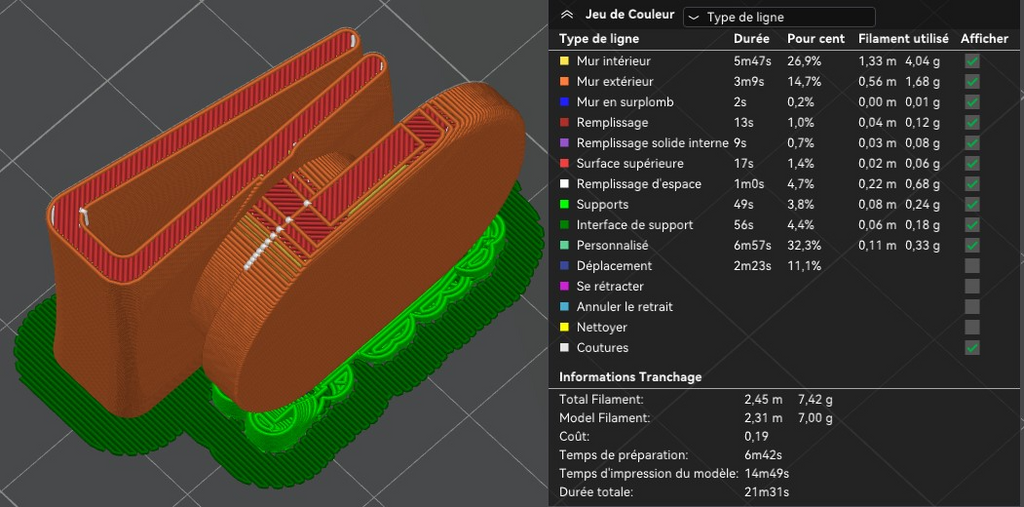Click the Filament utilisé column header

coord(903,39)
